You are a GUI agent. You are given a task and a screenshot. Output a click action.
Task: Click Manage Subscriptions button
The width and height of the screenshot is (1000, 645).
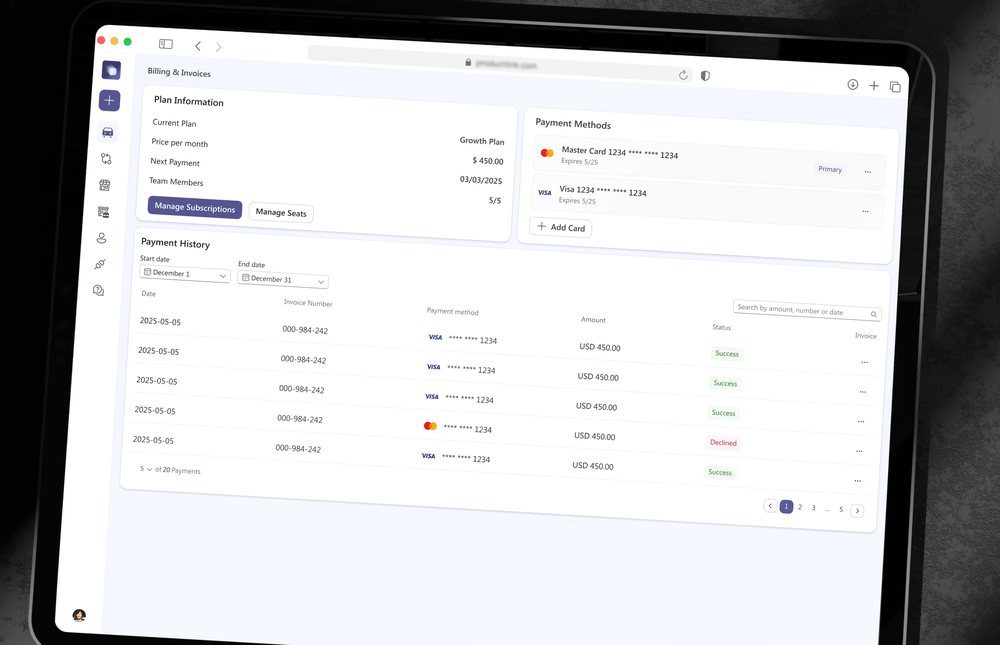195,207
